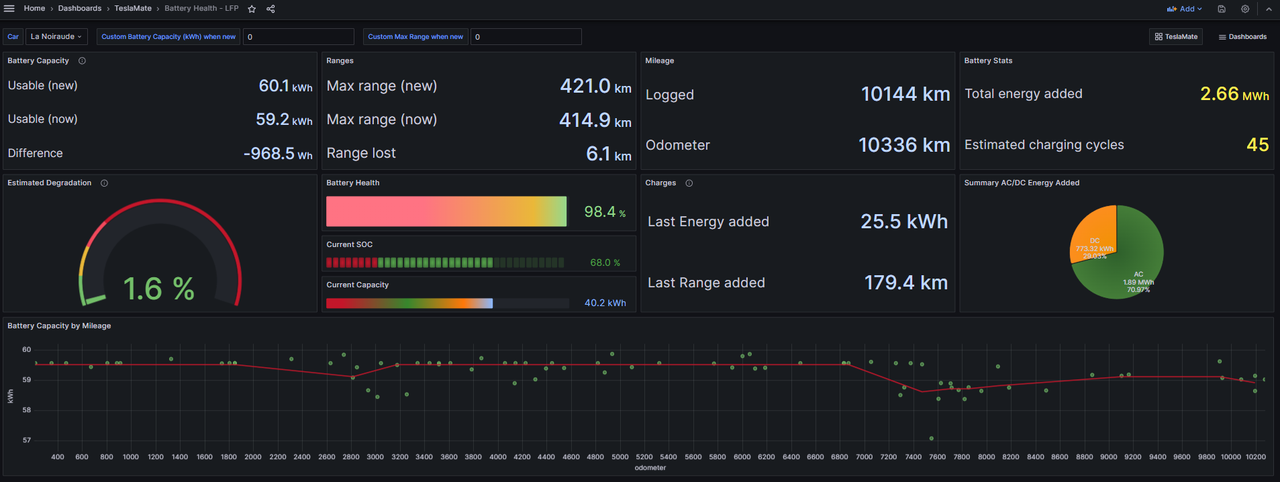Click Summary AC/DC Energy Added title
The height and width of the screenshot is (482, 1280).
(1022, 183)
